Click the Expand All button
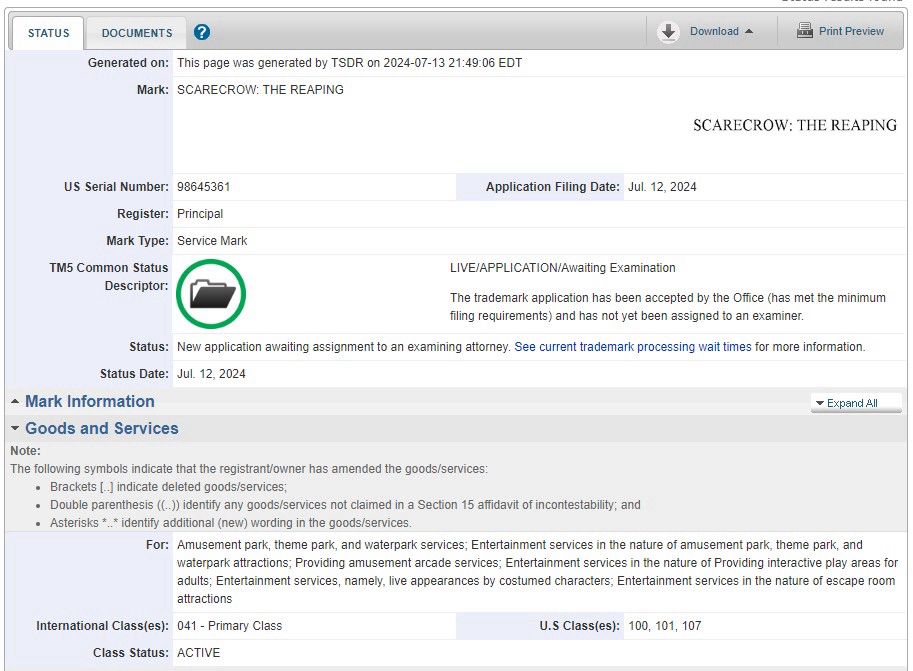 click(x=856, y=403)
